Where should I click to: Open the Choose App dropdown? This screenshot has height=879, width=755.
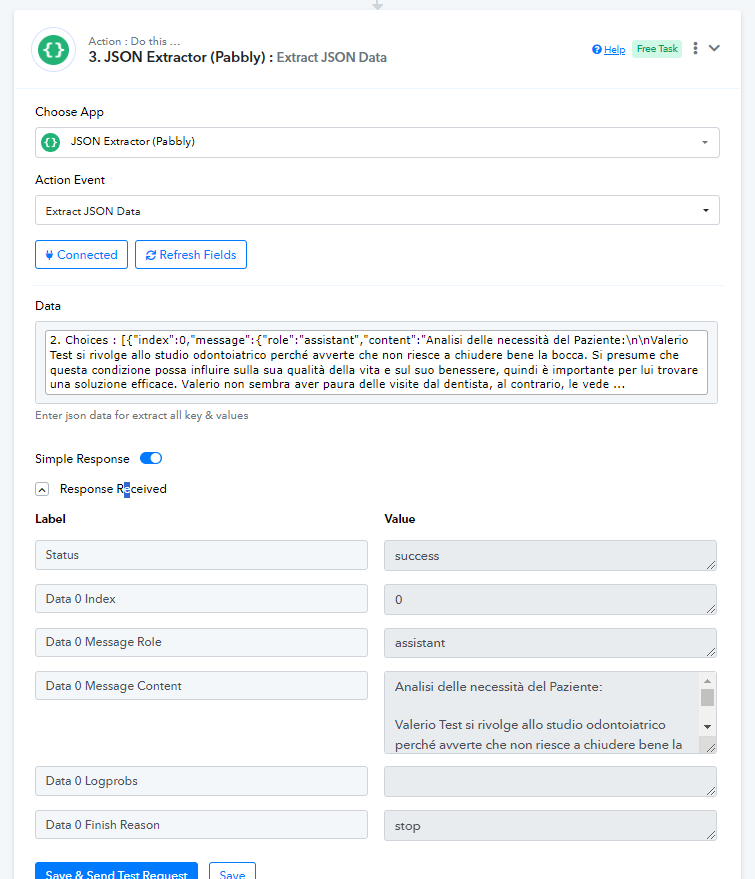click(377, 142)
